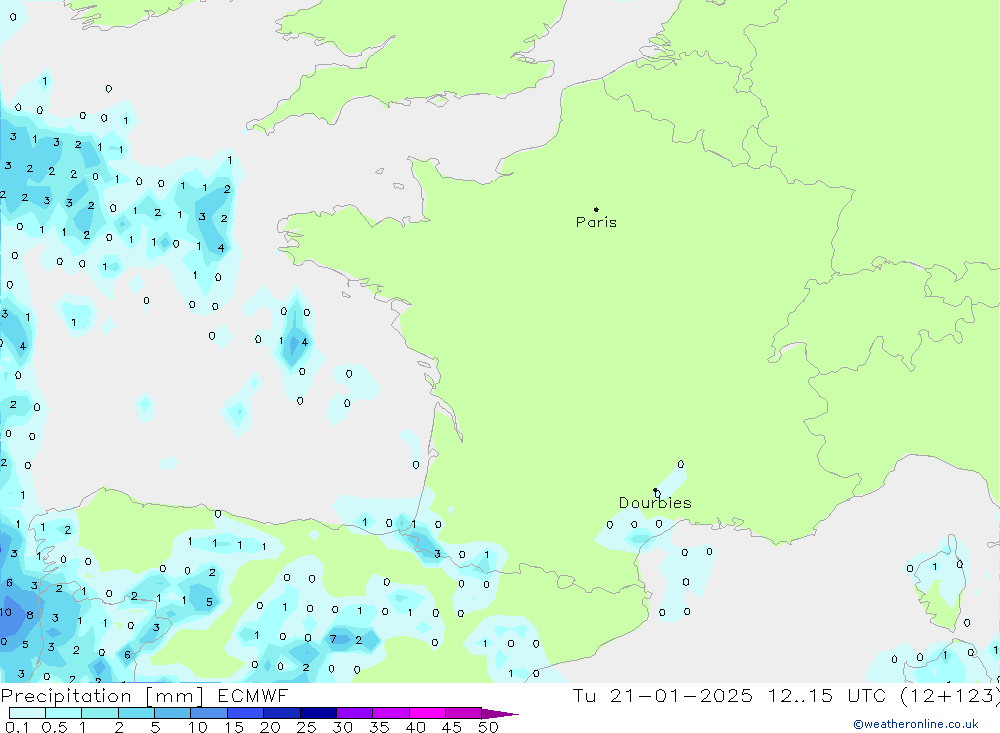Click the precipitation value 10 on the map
The height and width of the screenshot is (733, 1000).
5,612
